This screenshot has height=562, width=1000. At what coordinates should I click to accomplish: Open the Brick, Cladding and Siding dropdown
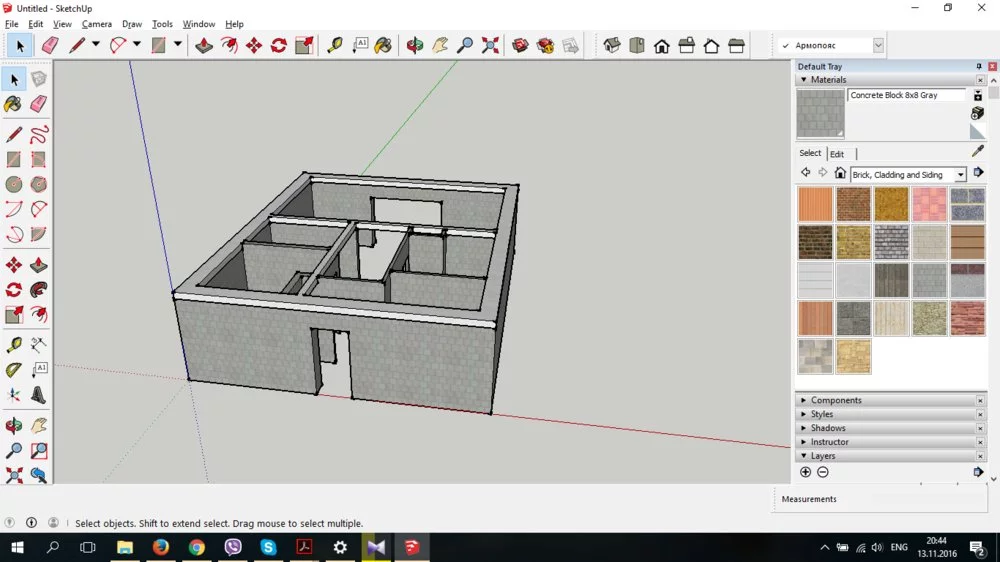pyautogui.click(x=960, y=175)
